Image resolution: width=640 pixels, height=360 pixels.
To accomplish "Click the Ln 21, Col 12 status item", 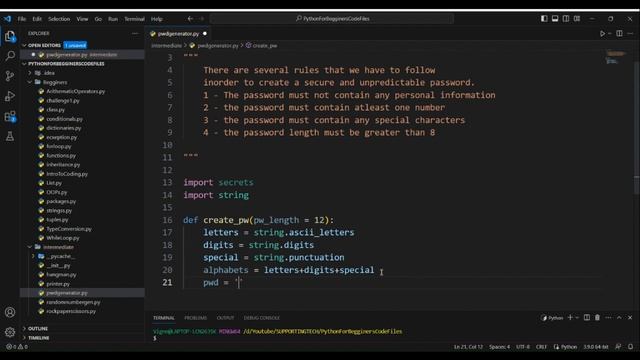I will click(x=468, y=347).
